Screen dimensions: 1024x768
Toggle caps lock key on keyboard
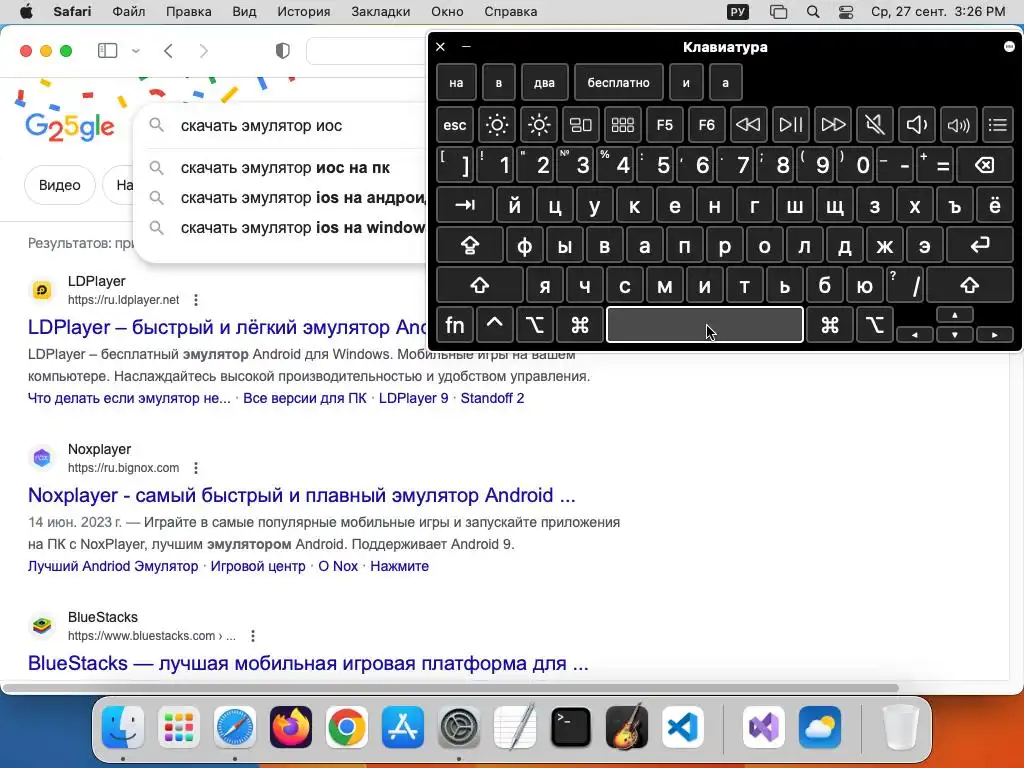(470, 246)
